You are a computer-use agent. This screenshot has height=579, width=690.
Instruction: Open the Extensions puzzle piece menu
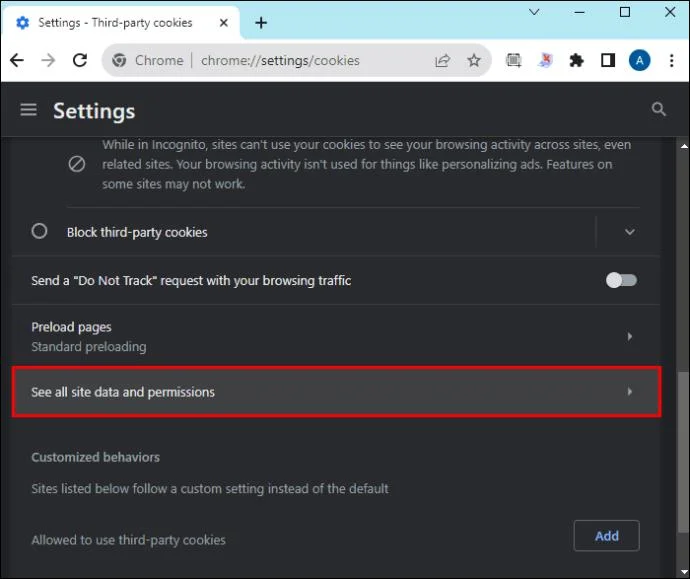point(576,60)
